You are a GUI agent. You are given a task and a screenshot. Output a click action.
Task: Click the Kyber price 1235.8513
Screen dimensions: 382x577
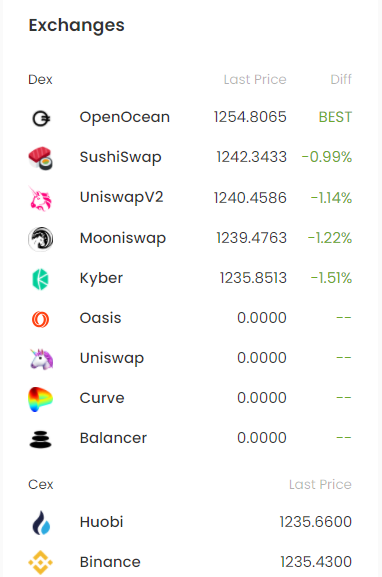pyautogui.click(x=253, y=278)
